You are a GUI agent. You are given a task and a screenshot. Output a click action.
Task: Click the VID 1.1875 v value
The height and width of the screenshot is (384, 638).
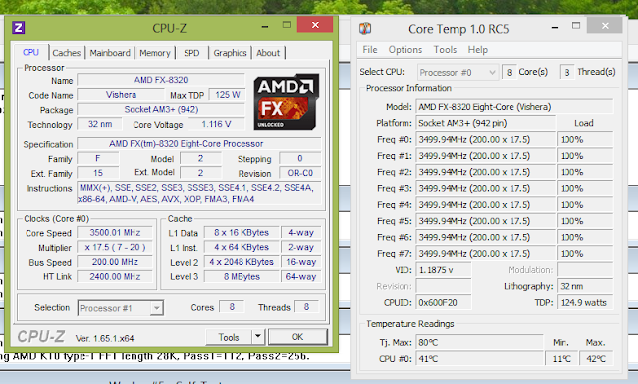pyautogui.click(x=444, y=270)
